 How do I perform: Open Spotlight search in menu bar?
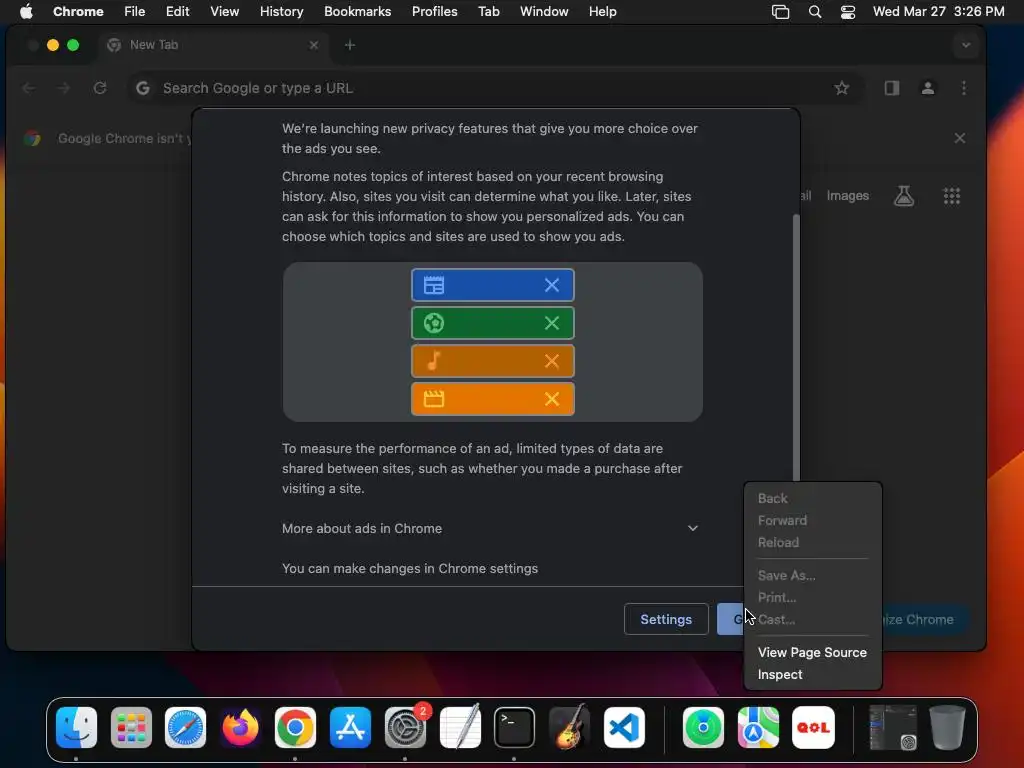coord(814,12)
